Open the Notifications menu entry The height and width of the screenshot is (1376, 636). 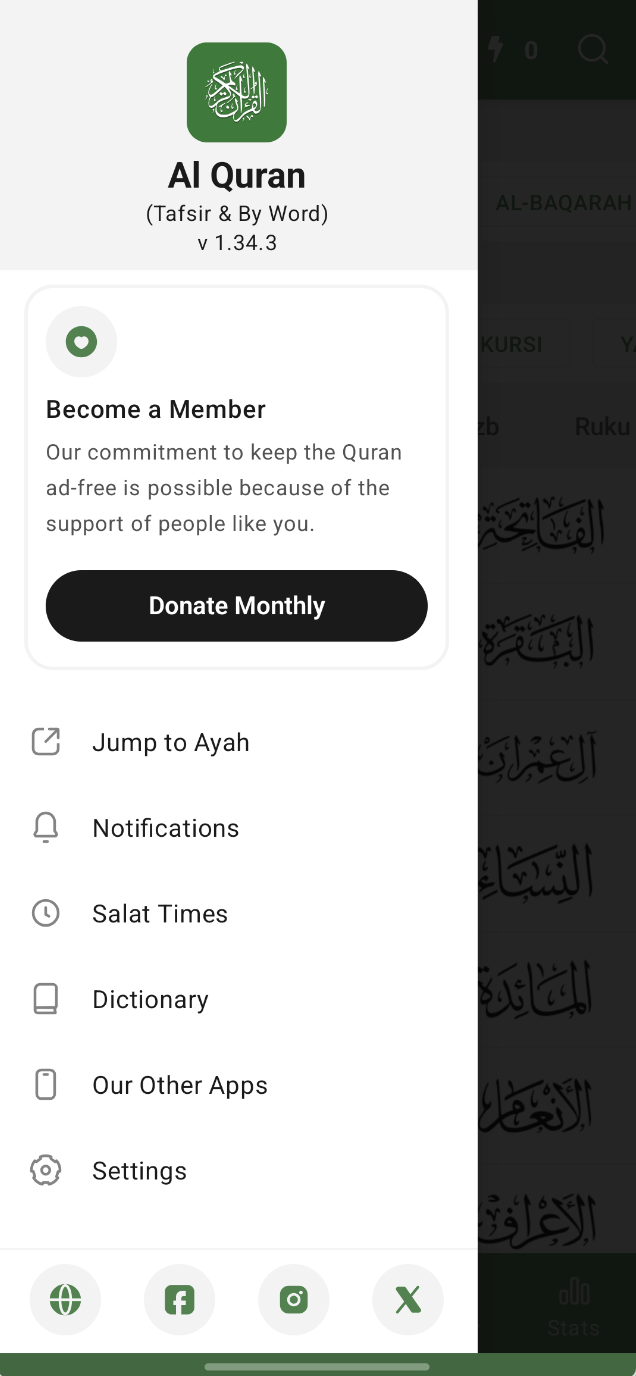point(166,828)
